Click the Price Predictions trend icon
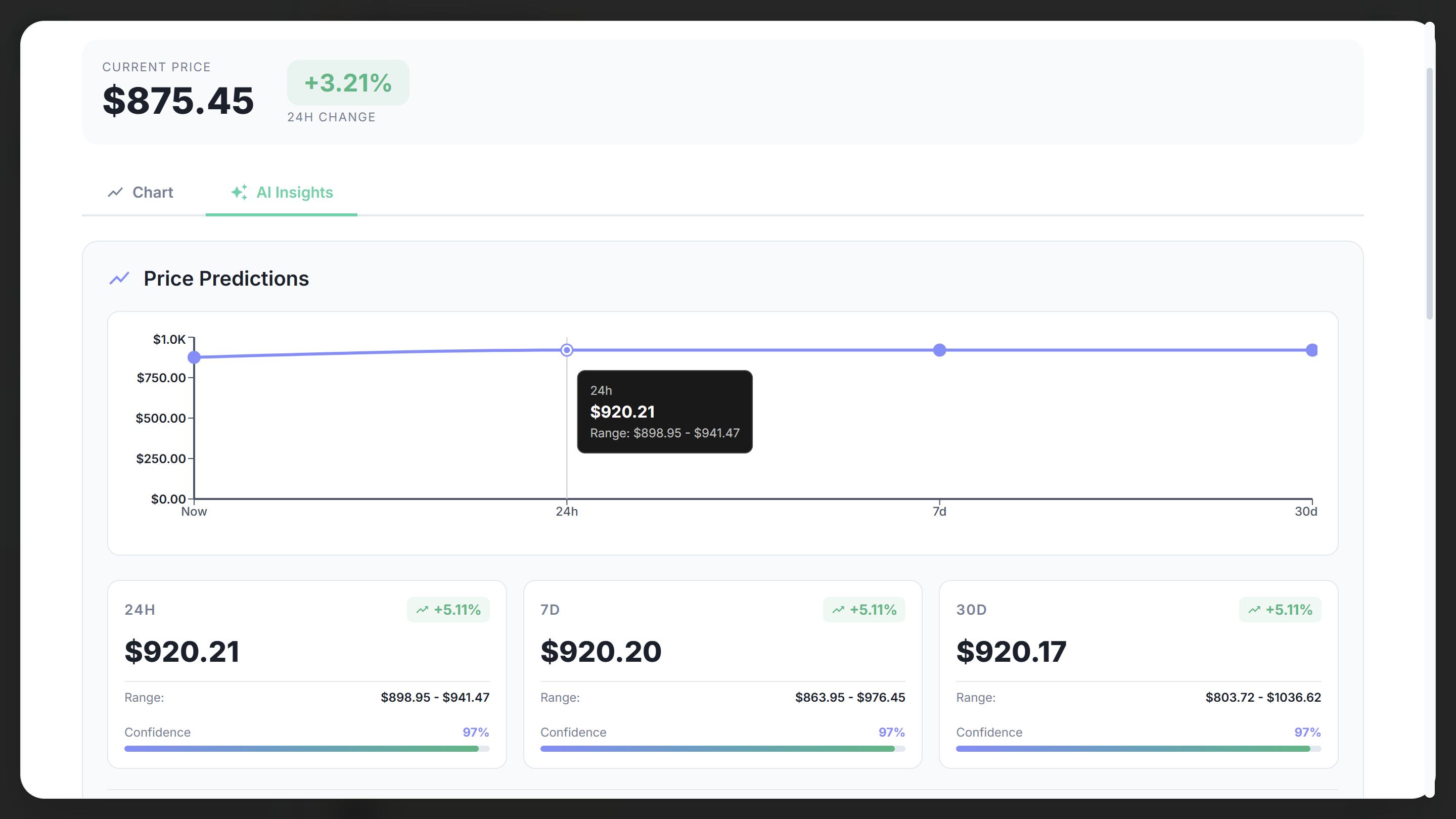The image size is (1456, 819). click(x=119, y=279)
